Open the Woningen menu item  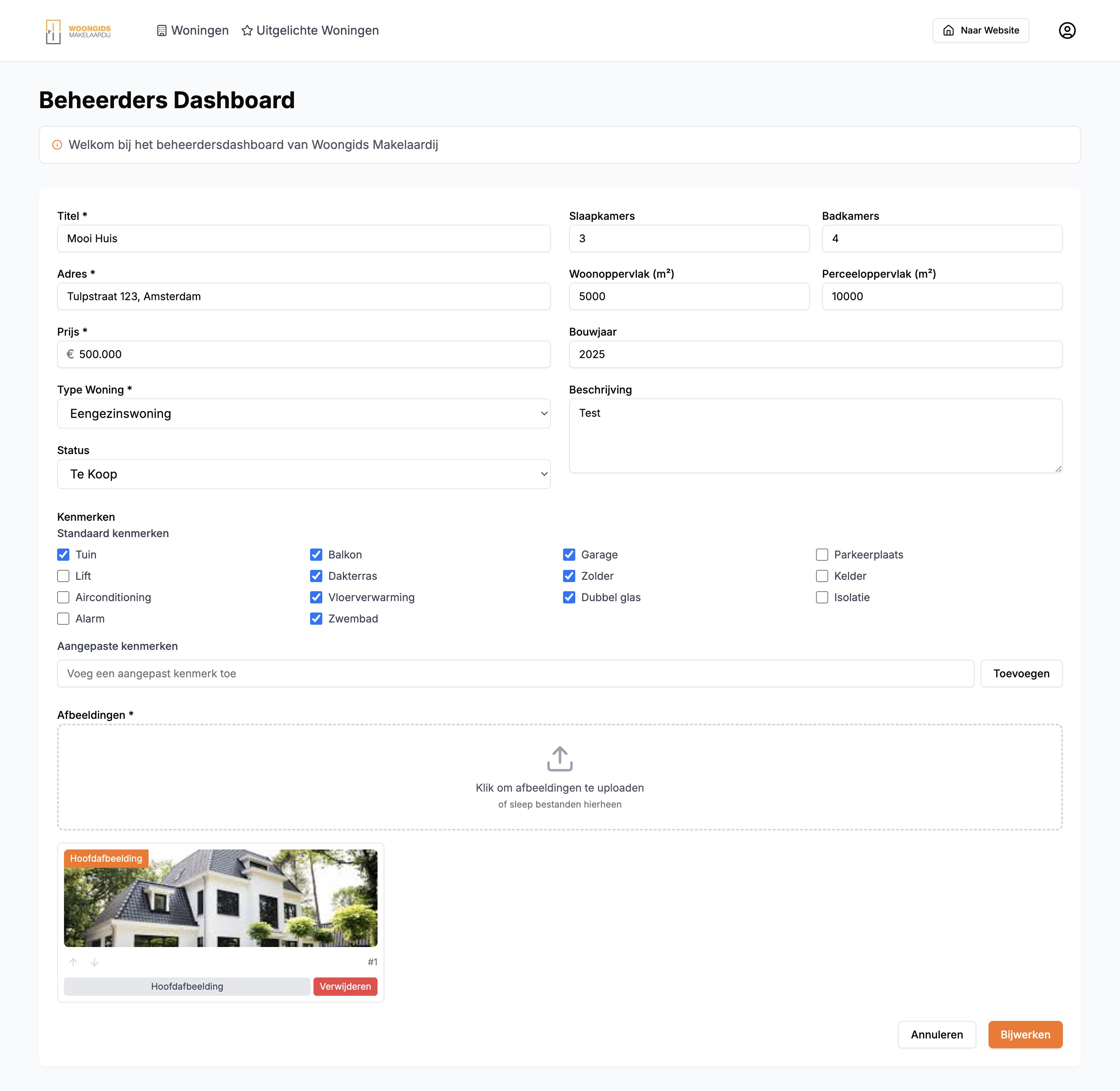point(192,30)
